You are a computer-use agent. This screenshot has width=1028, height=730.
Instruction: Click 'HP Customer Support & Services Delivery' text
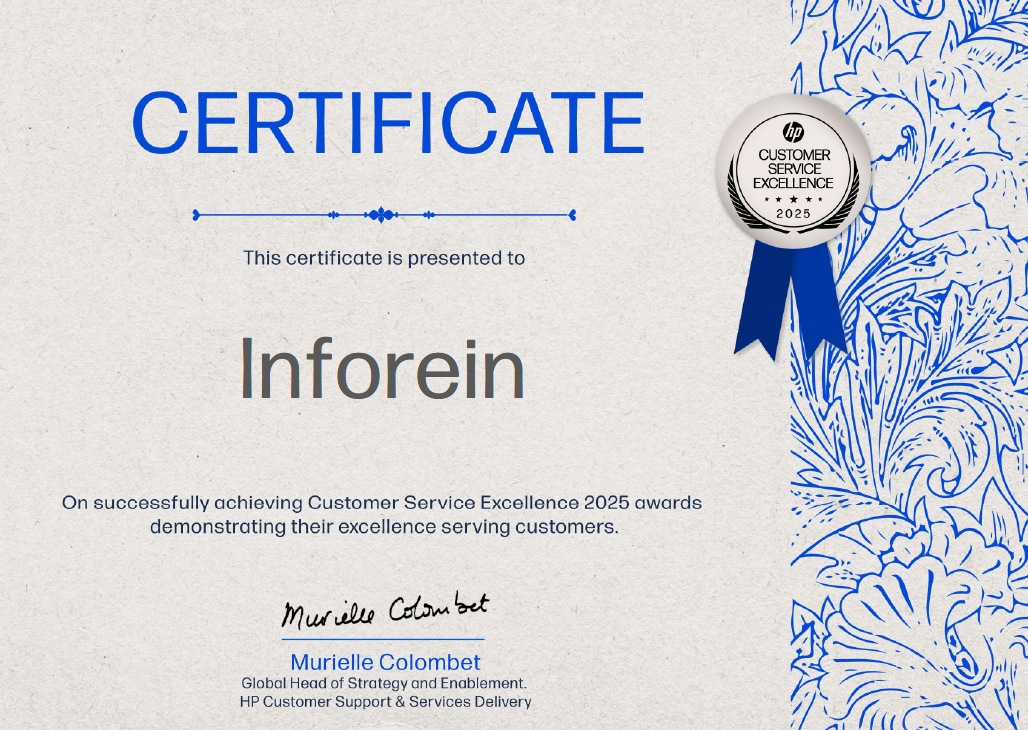coord(385,702)
